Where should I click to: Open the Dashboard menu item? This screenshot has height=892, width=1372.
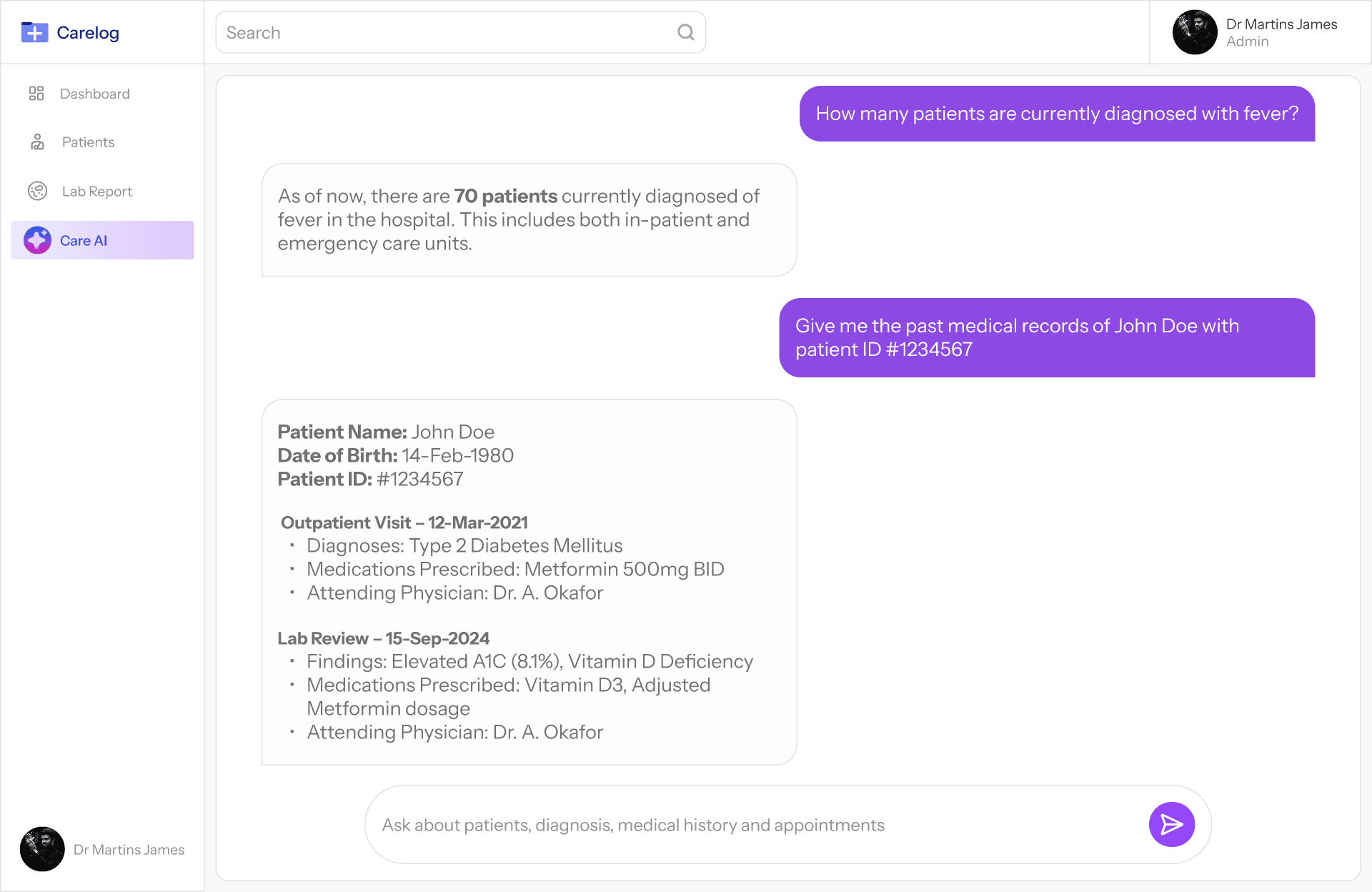(94, 94)
